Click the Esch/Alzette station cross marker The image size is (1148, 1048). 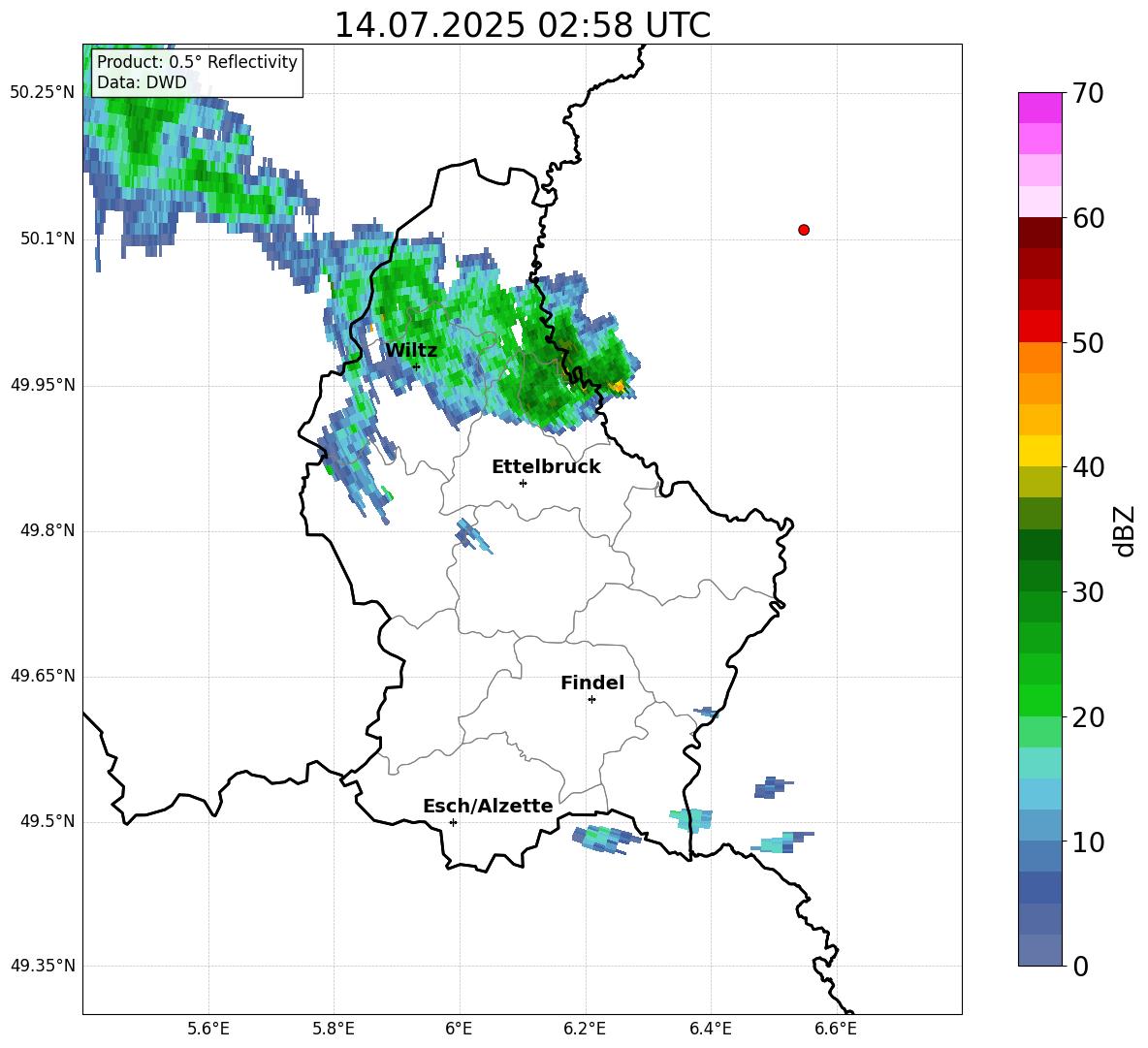[x=453, y=822]
